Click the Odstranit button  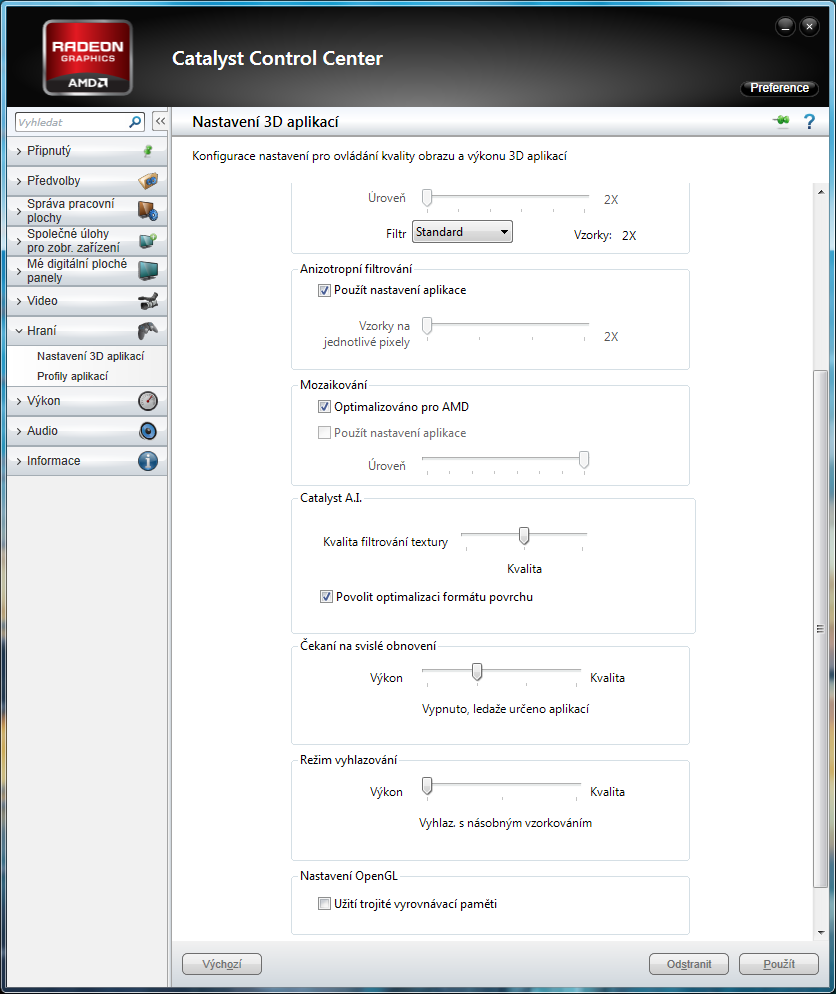point(689,964)
